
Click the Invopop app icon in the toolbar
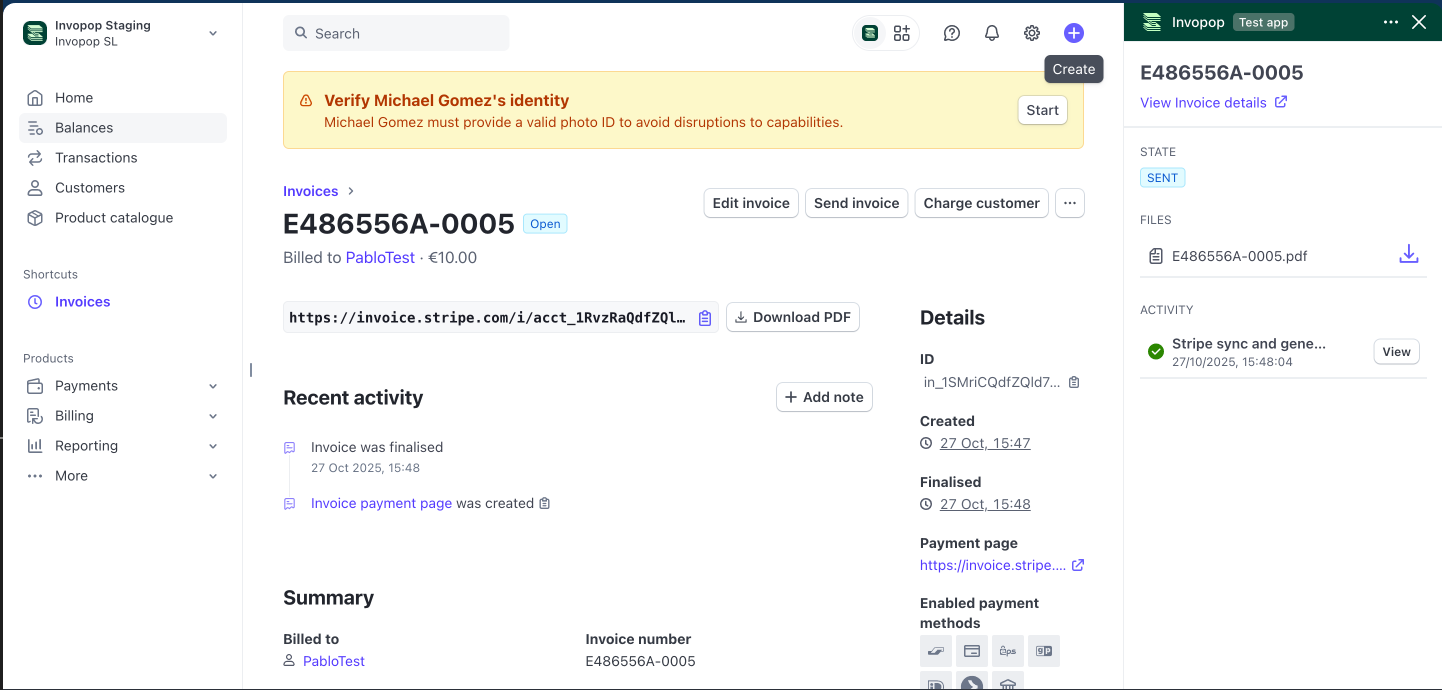tap(869, 33)
